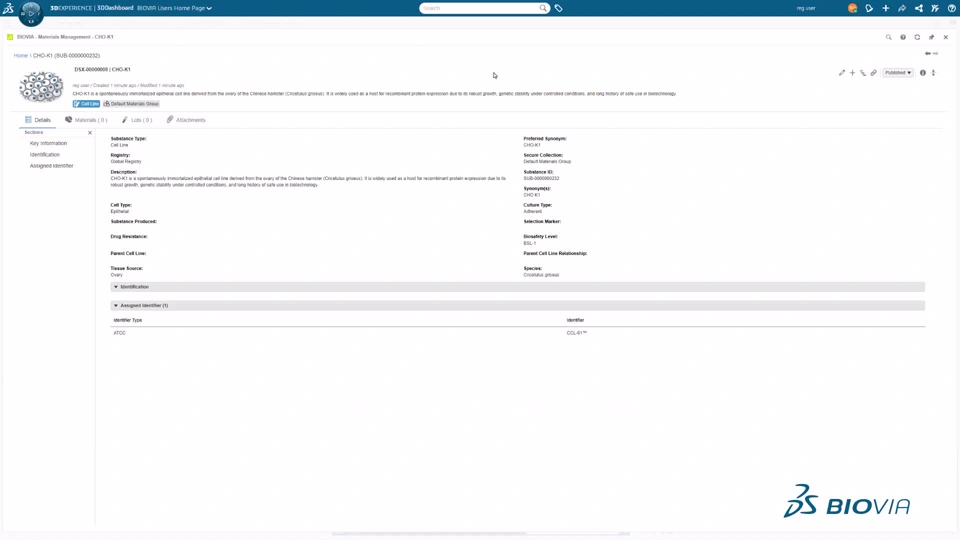
Task: Switch to the Details tab
Action: 38,120
